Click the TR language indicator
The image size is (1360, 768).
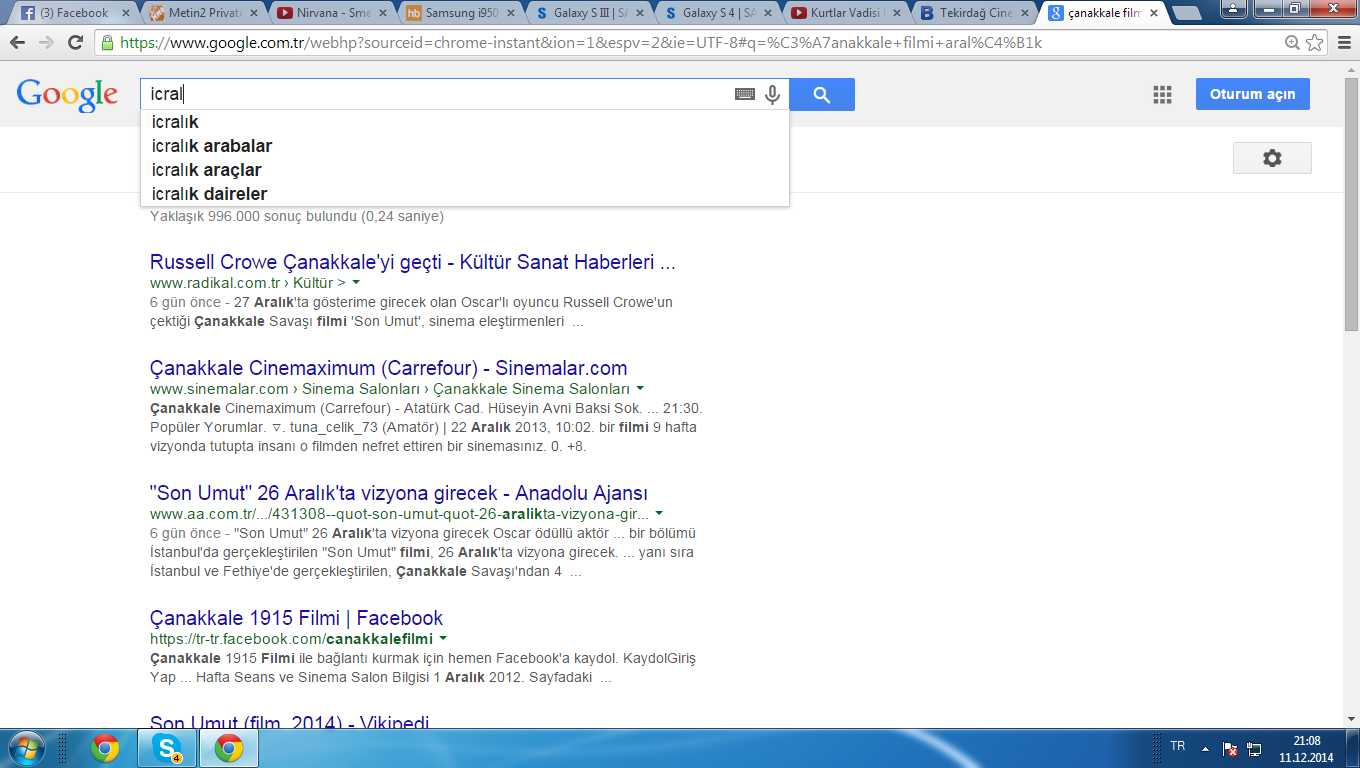click(x=1178, y=747)
